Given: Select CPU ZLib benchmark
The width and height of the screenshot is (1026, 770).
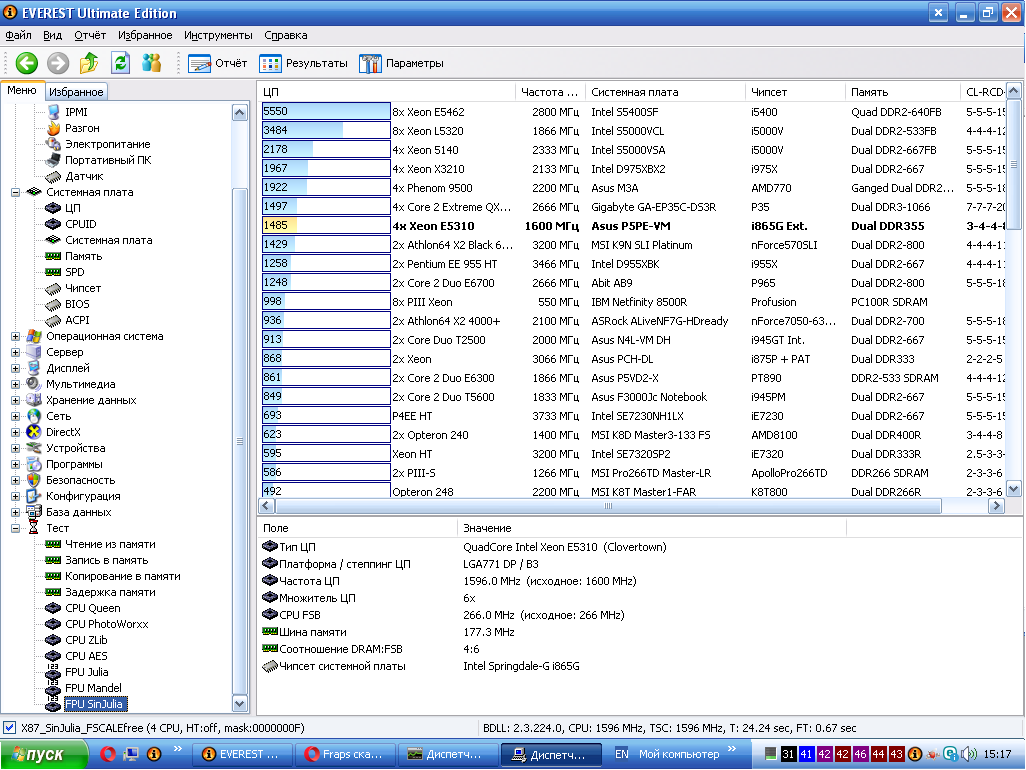Looking at the screenshot, I should tap(86, 640).
